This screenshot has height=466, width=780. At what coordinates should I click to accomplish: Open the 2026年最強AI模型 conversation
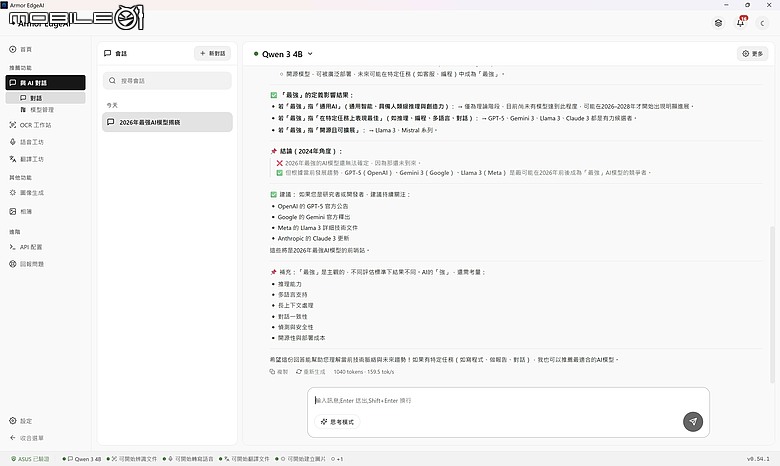pyautogui.click(x=167, y=122)
